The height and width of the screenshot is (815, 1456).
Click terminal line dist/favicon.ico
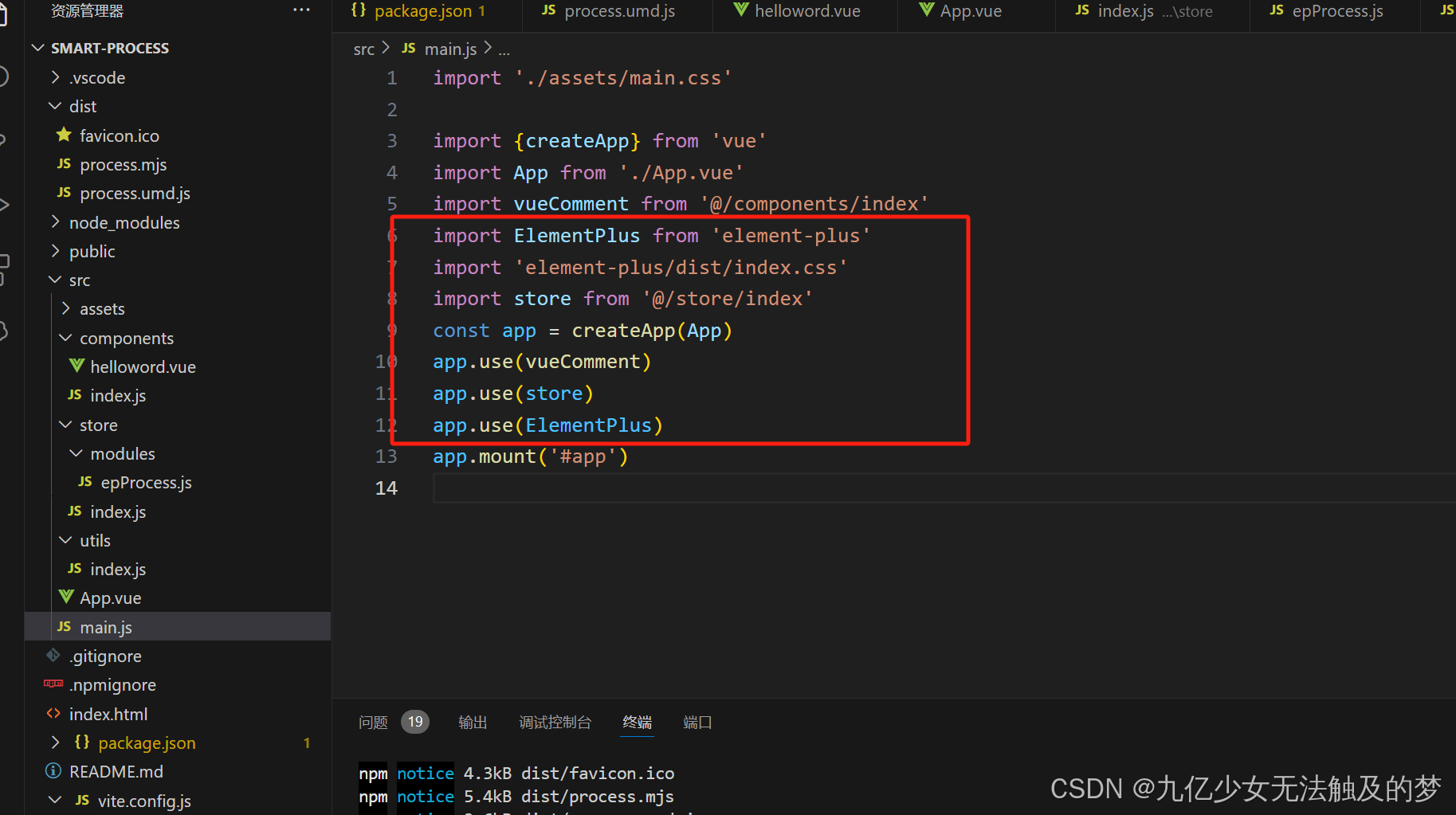click(516, 773)
